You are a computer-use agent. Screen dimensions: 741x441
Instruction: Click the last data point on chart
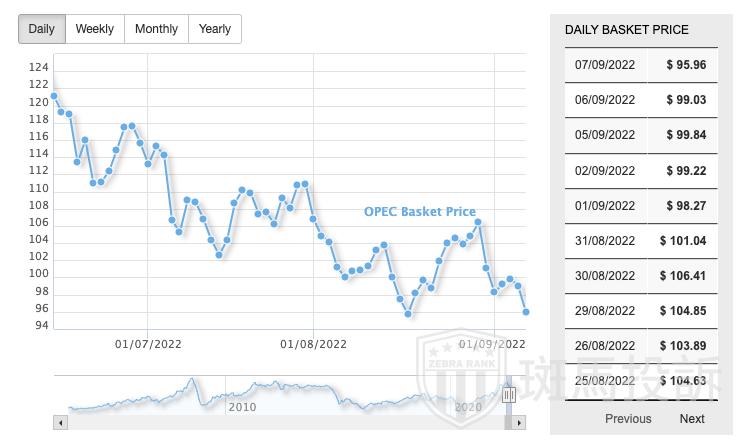click(x=526, y=312)
